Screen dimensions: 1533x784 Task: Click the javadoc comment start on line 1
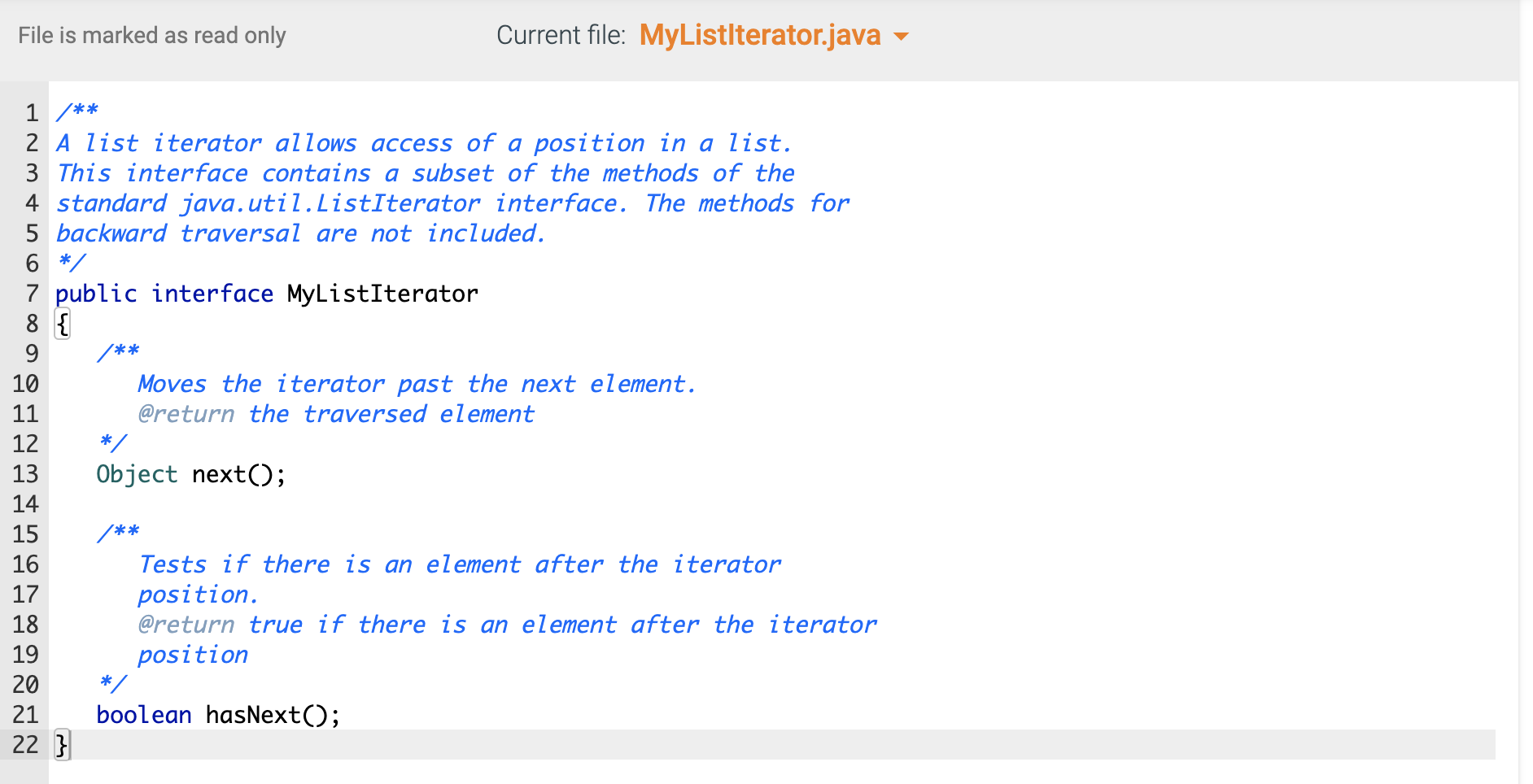click(x=76, y=112)
